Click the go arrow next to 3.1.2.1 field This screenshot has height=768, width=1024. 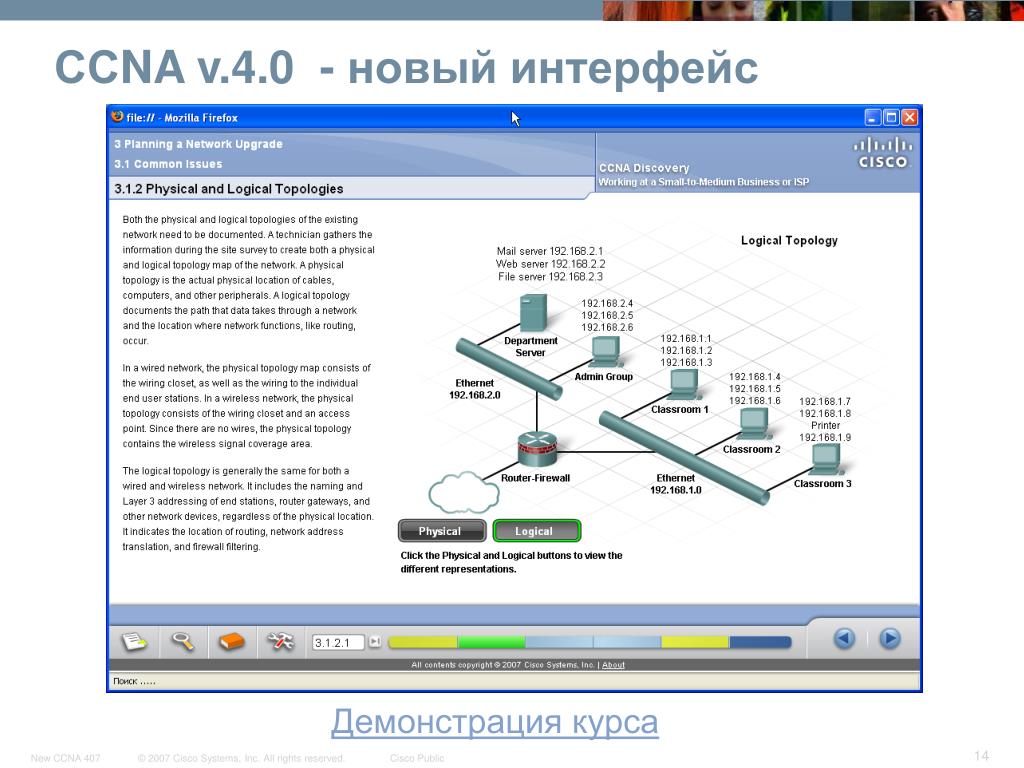374,642
